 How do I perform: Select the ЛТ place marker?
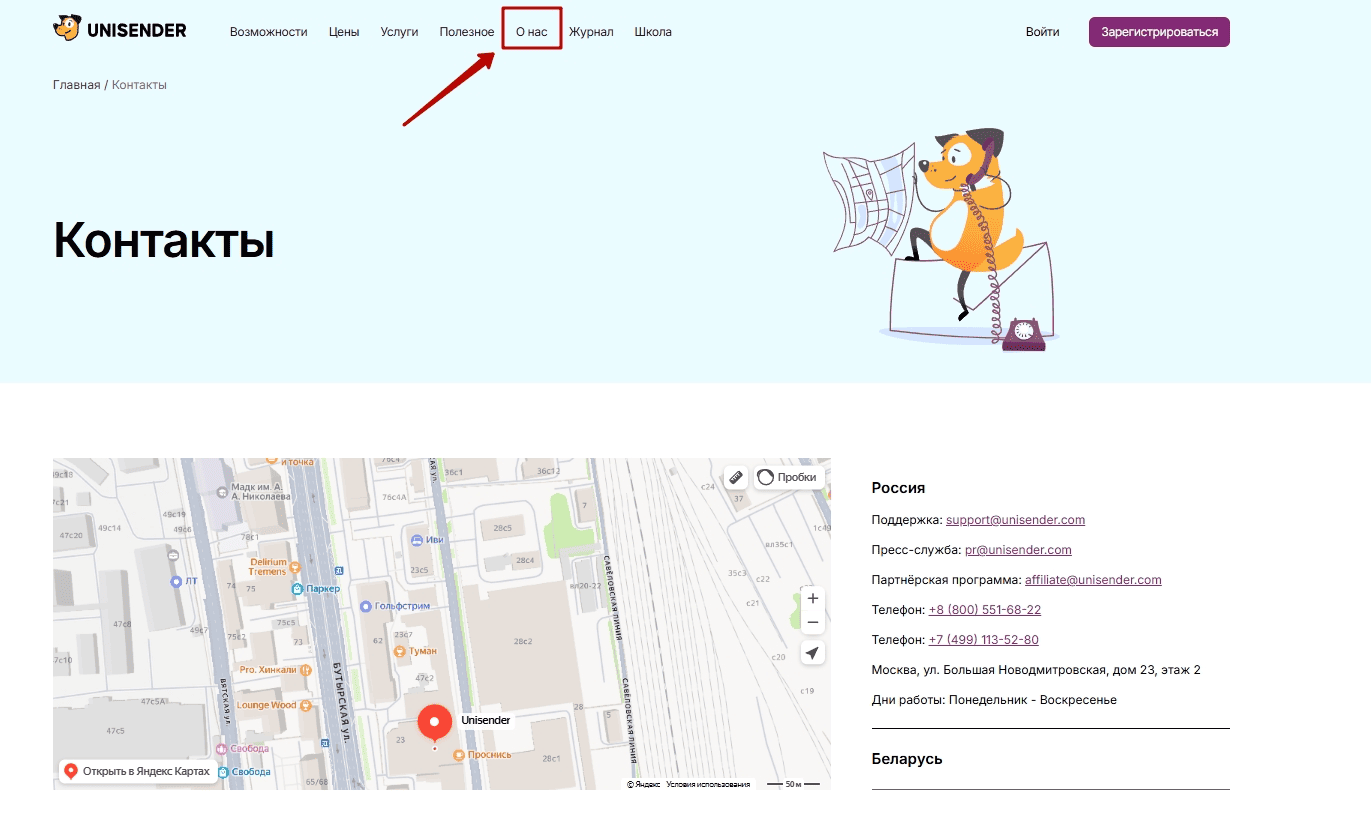pos(176,581)
